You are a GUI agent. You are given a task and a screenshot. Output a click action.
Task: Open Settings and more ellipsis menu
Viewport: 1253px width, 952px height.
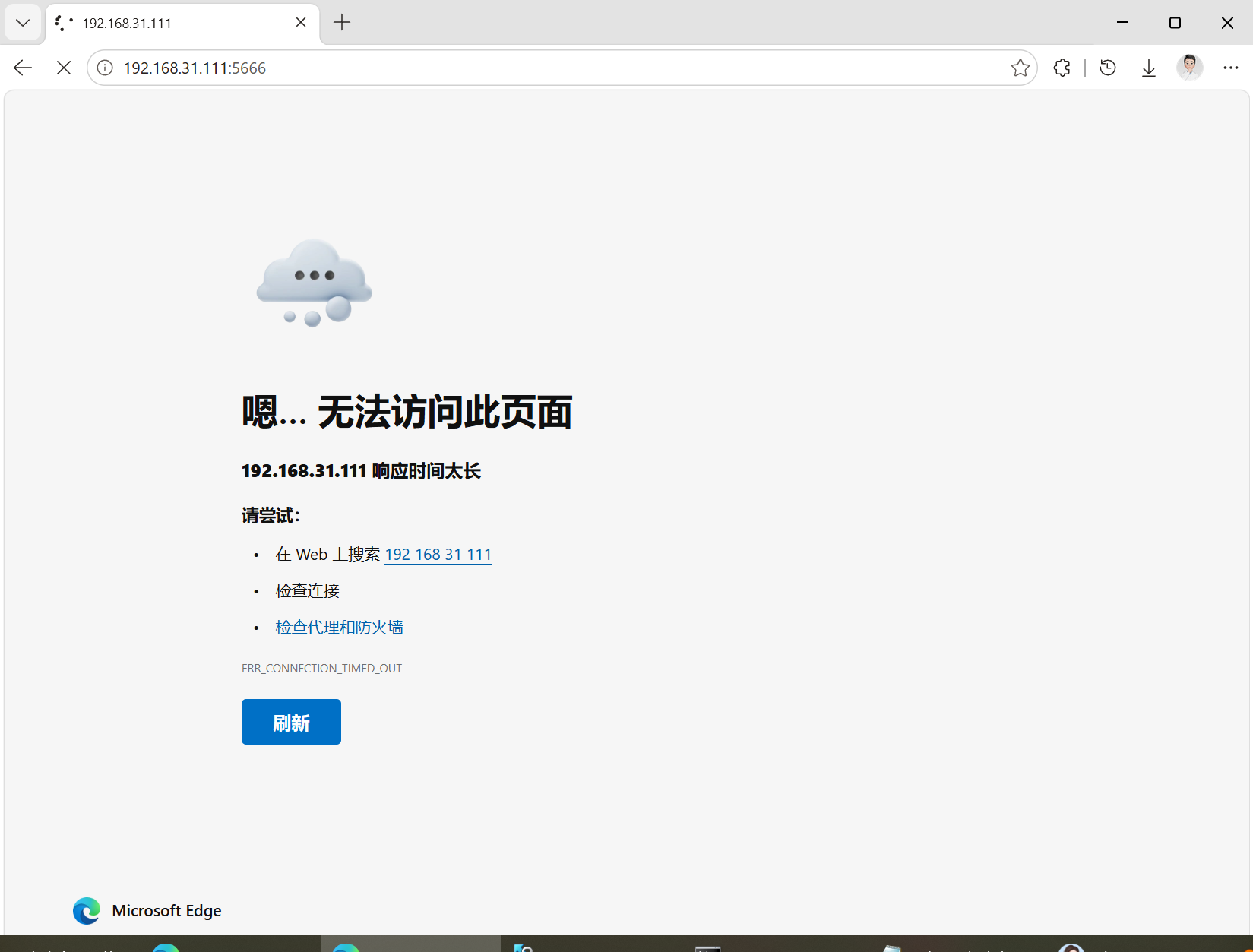point(1231,68)
